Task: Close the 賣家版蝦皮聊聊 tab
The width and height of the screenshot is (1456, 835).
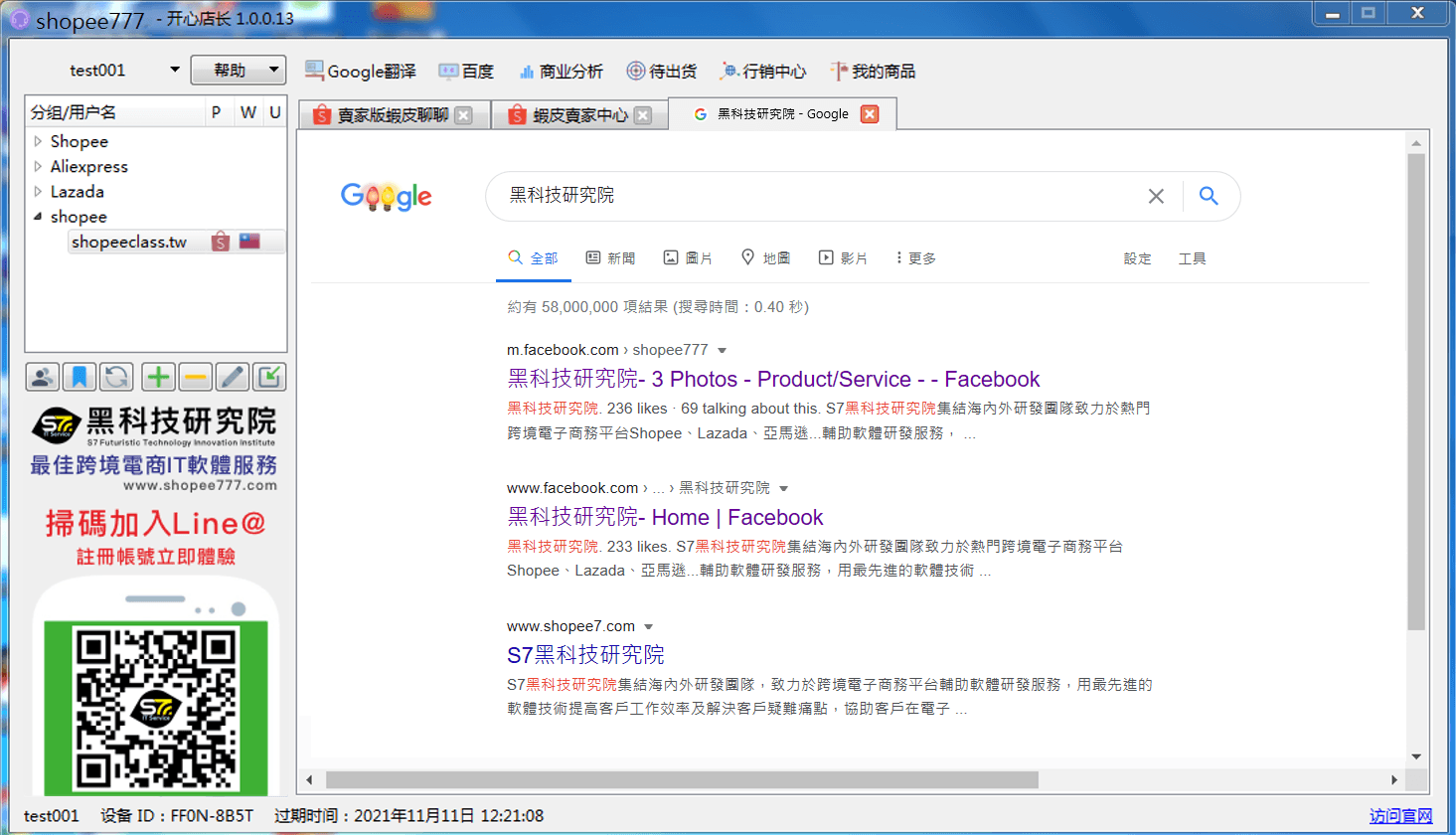Action: pos(463,115)
